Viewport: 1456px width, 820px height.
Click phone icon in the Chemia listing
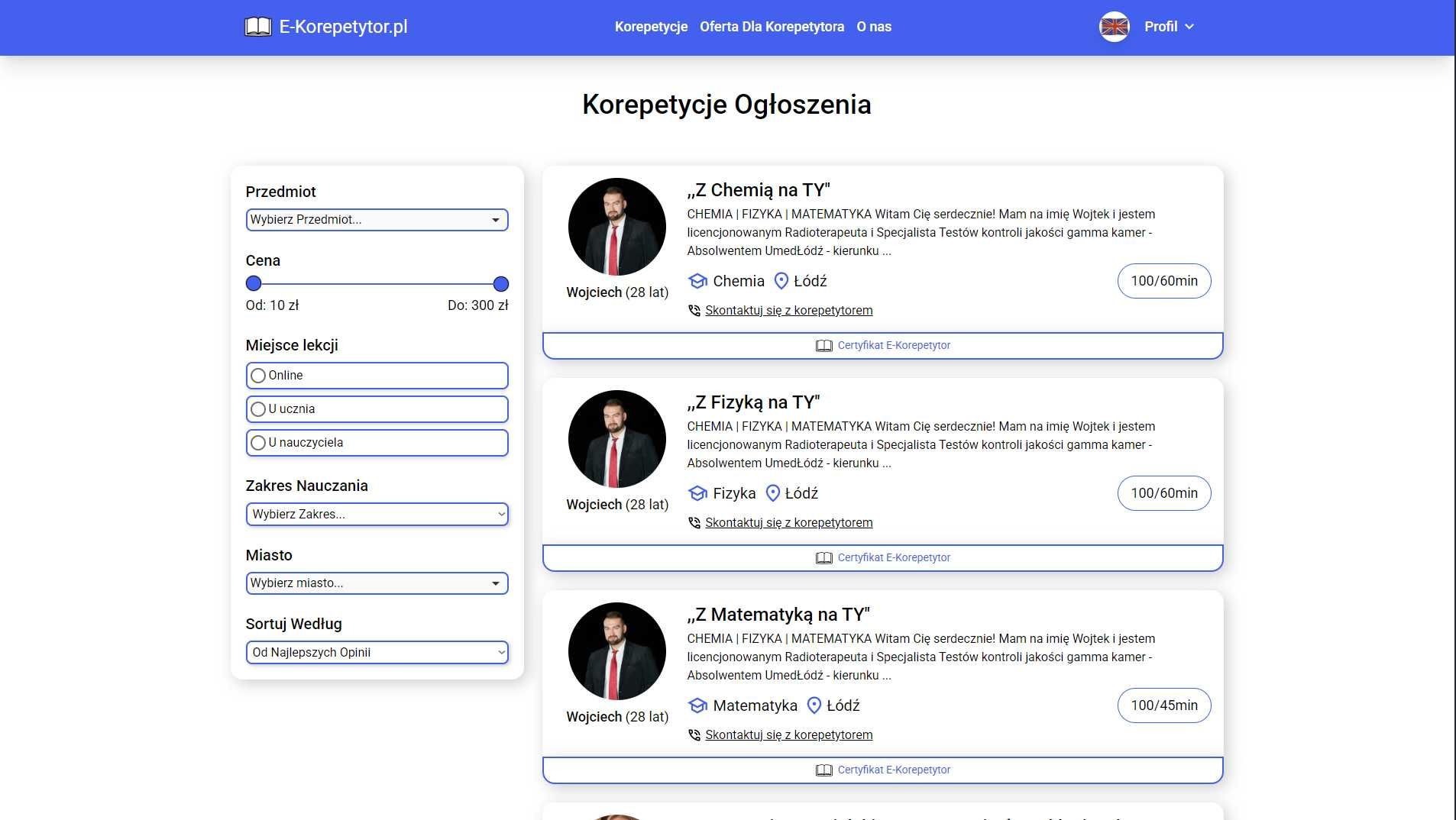[x=694, y=311]
